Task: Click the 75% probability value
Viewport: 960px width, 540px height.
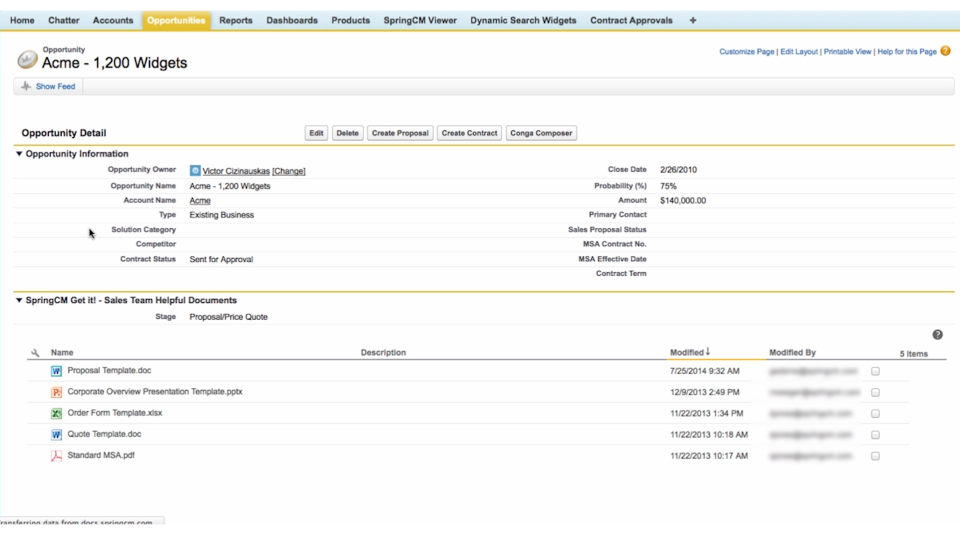Action: (x=668, y=186)
